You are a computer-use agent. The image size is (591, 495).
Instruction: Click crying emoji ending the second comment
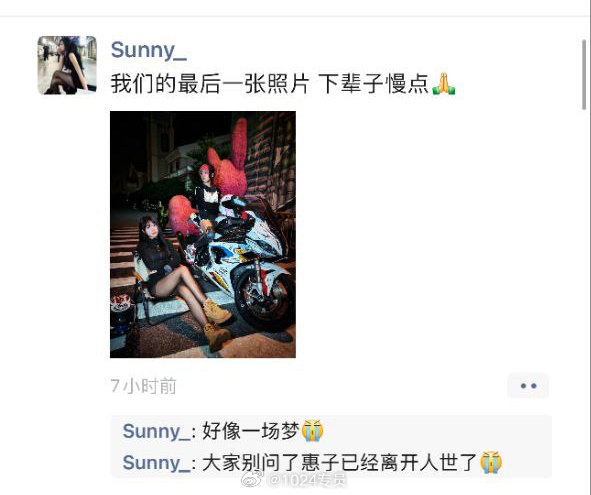491,462
